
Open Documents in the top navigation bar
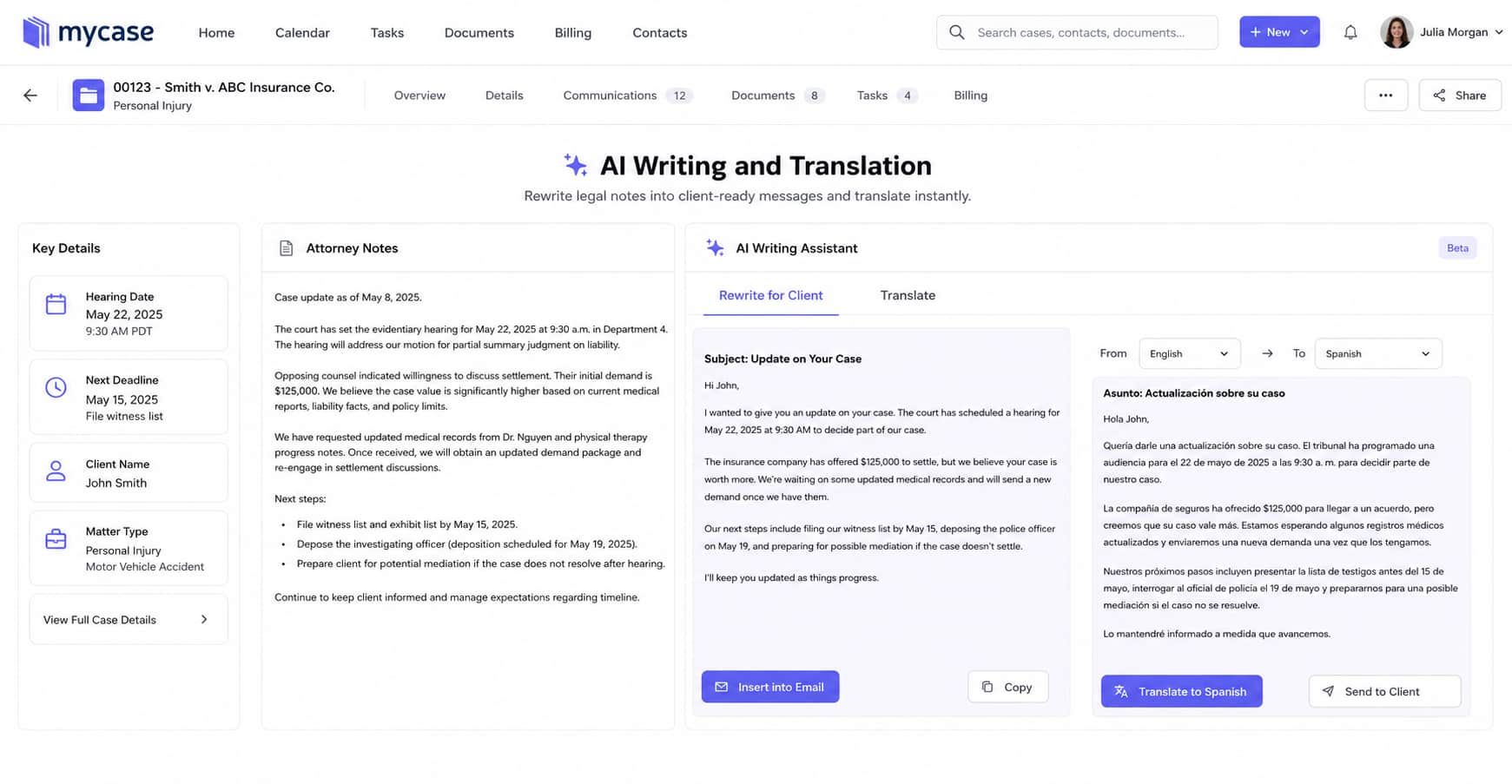pos(479,33)
